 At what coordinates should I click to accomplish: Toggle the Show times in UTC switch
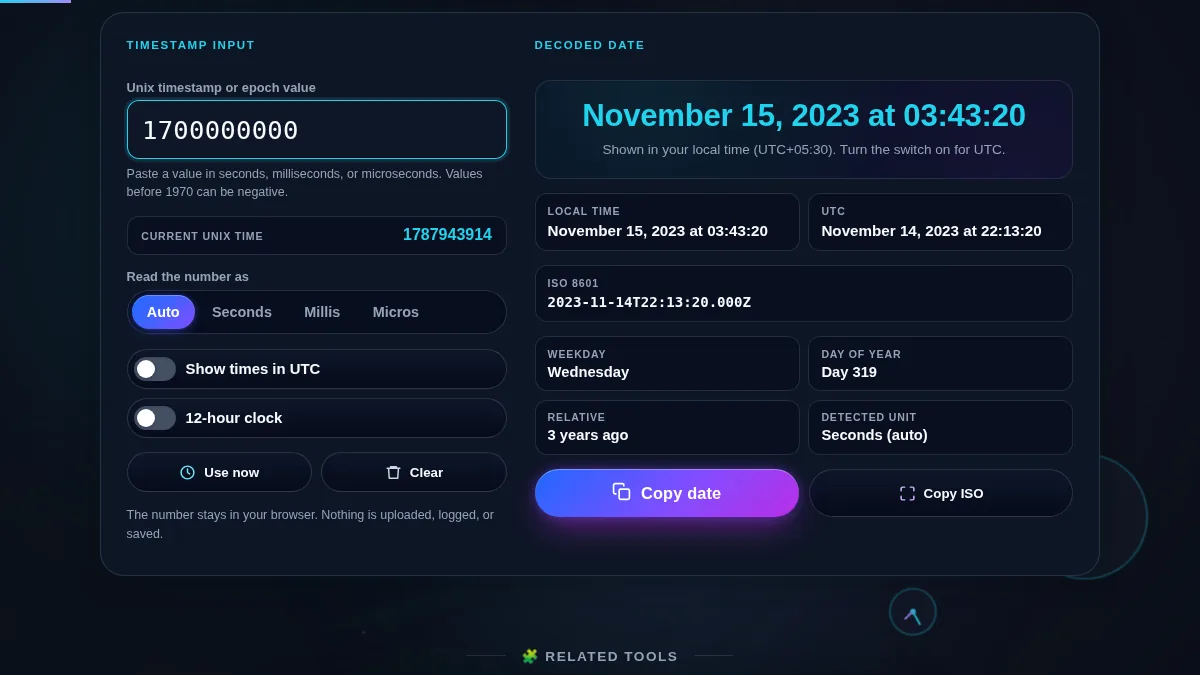(155, 369)
